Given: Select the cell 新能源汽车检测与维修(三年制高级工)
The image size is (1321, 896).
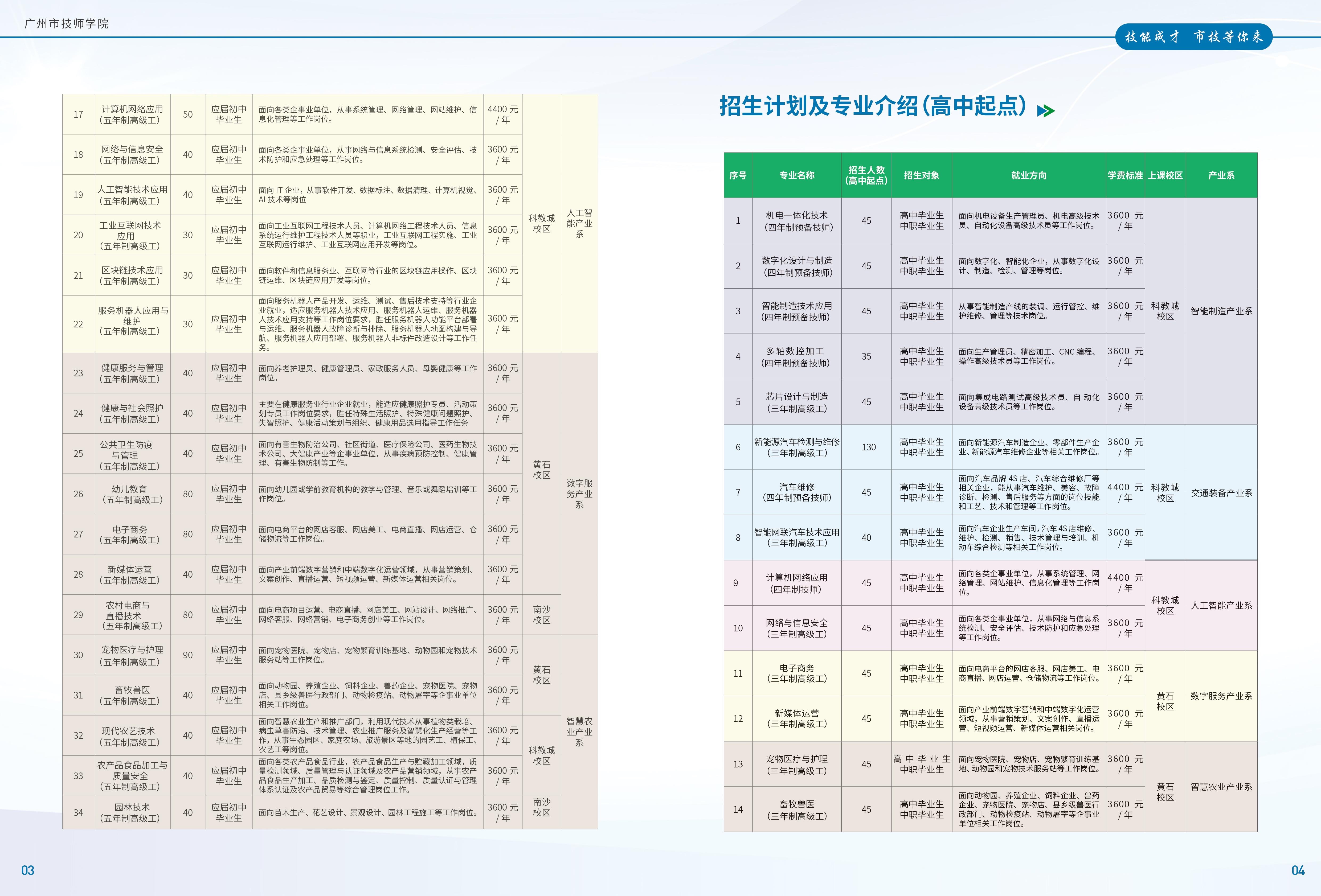Looking at the screenshot, I should point(796,447).
